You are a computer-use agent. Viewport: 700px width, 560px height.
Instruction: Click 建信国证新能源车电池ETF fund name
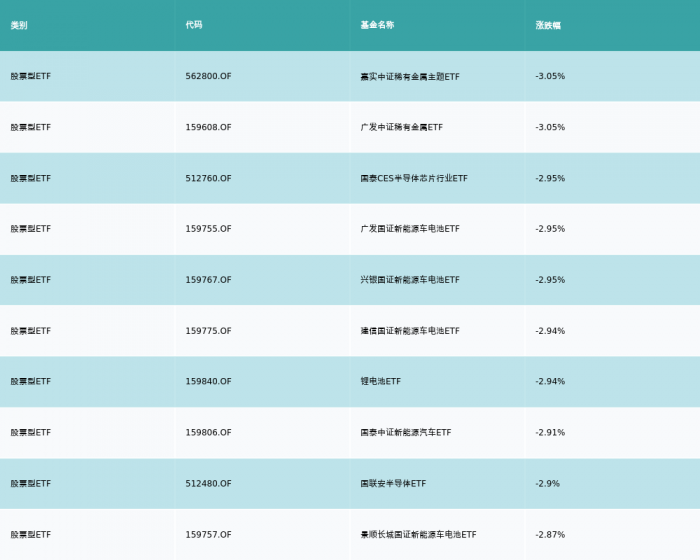click(x=410, y=331)
